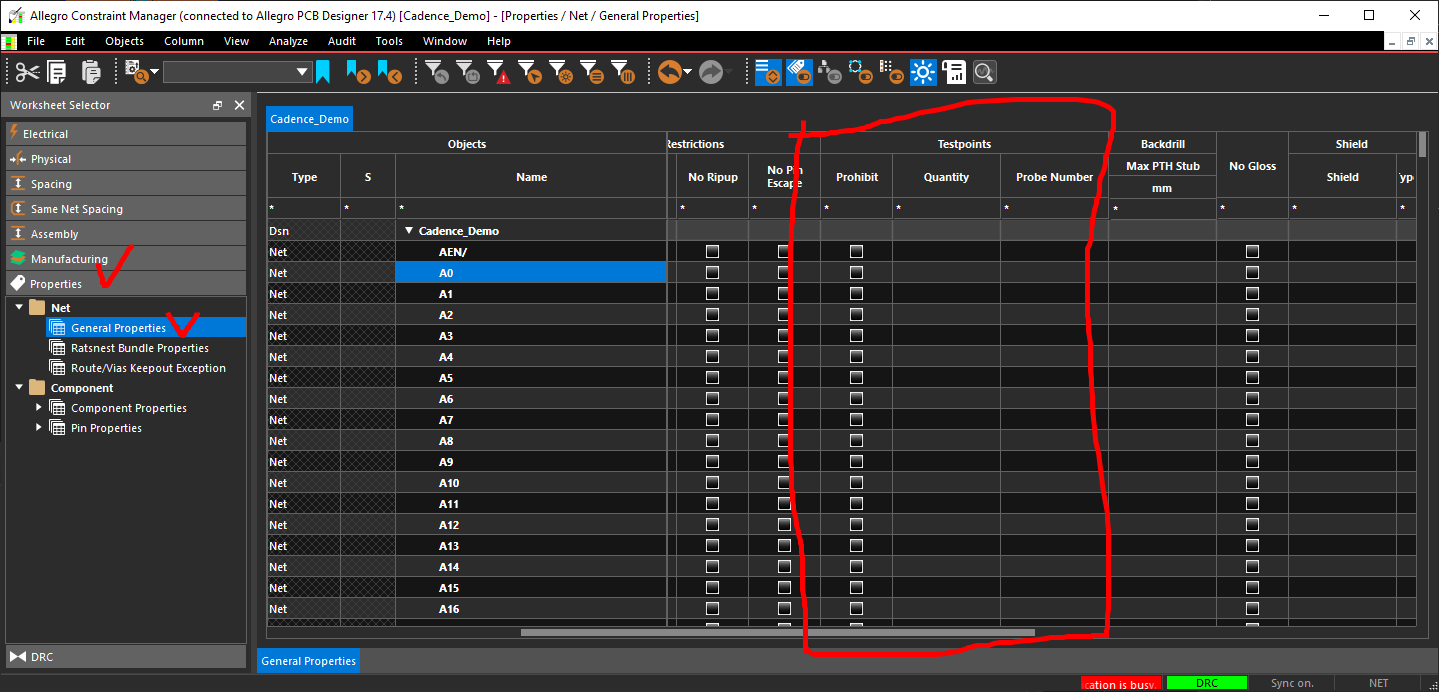Open the DRC worksheet section
This screenshot has width=1439, height=692.
[x=126, y=657]
